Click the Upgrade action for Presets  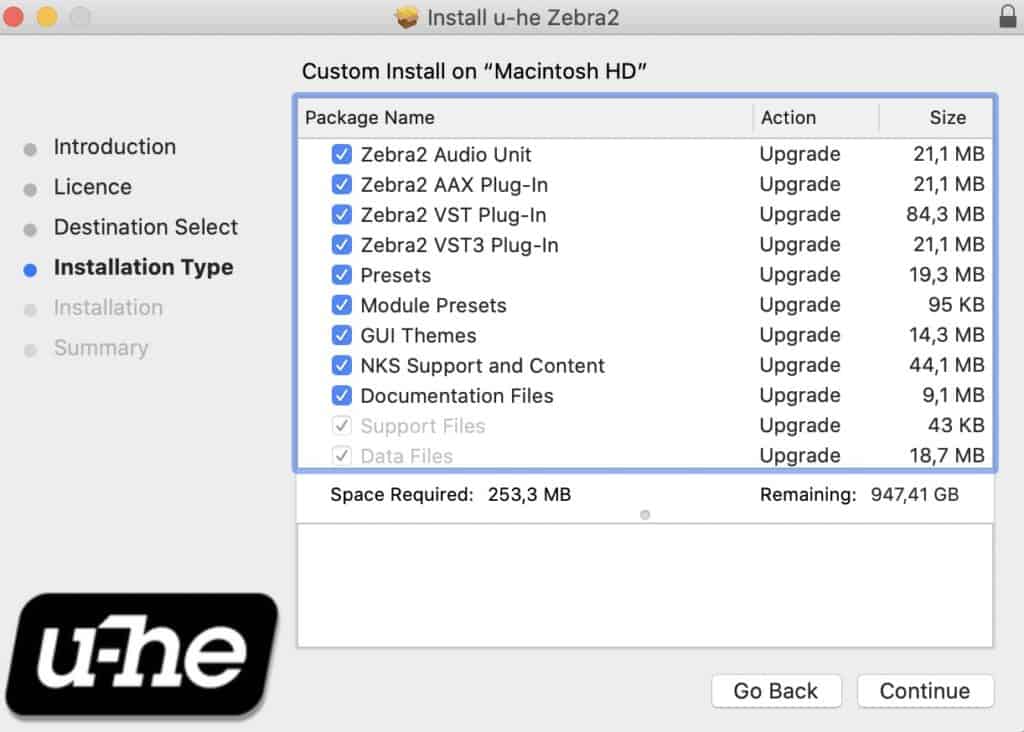[800, 274]
